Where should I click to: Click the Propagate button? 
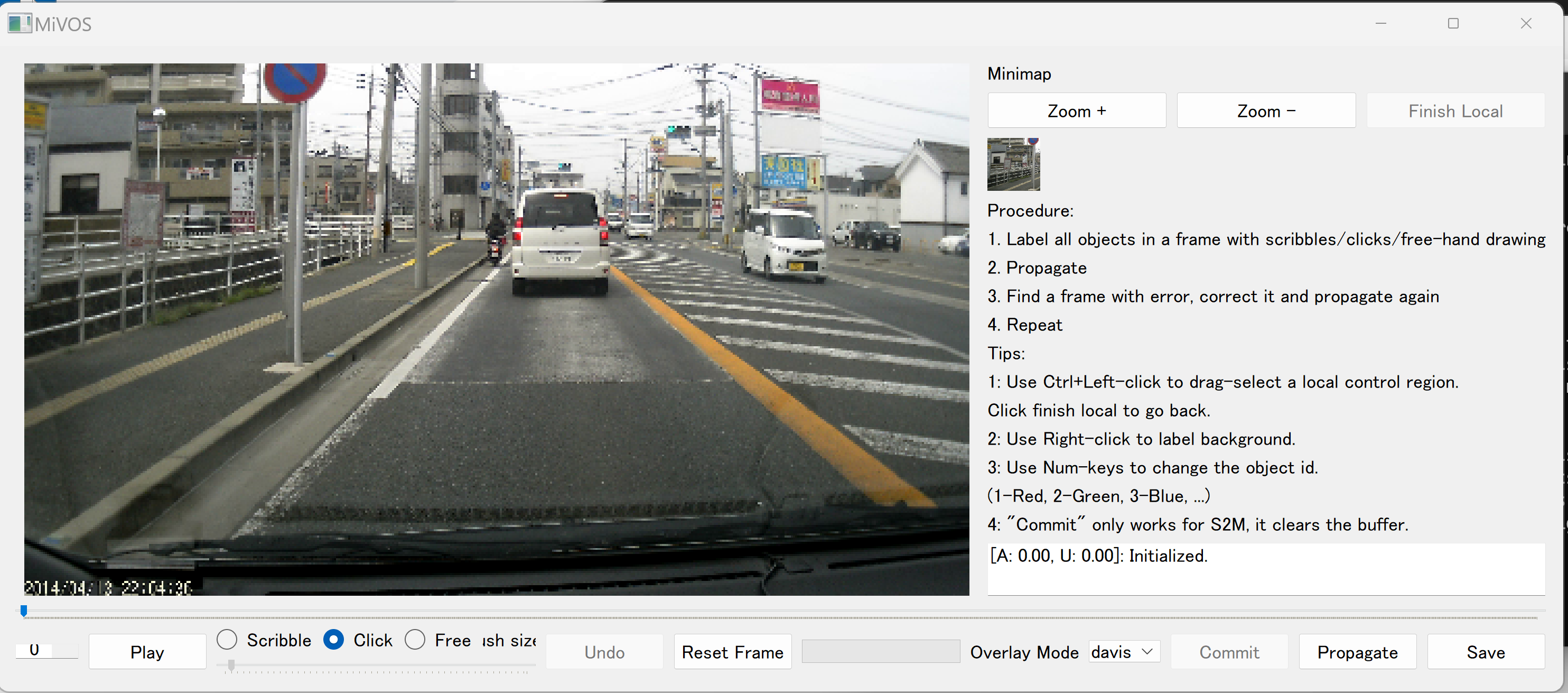(x=1357, y=652)
